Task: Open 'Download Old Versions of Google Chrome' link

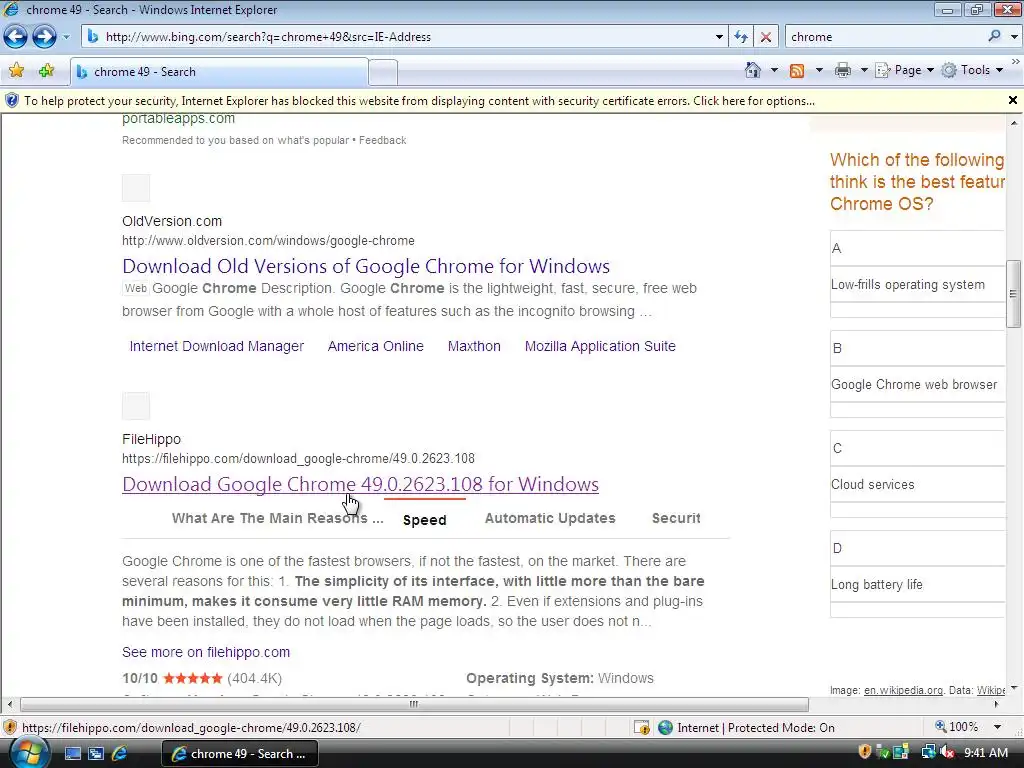Action: click(366, 266)
